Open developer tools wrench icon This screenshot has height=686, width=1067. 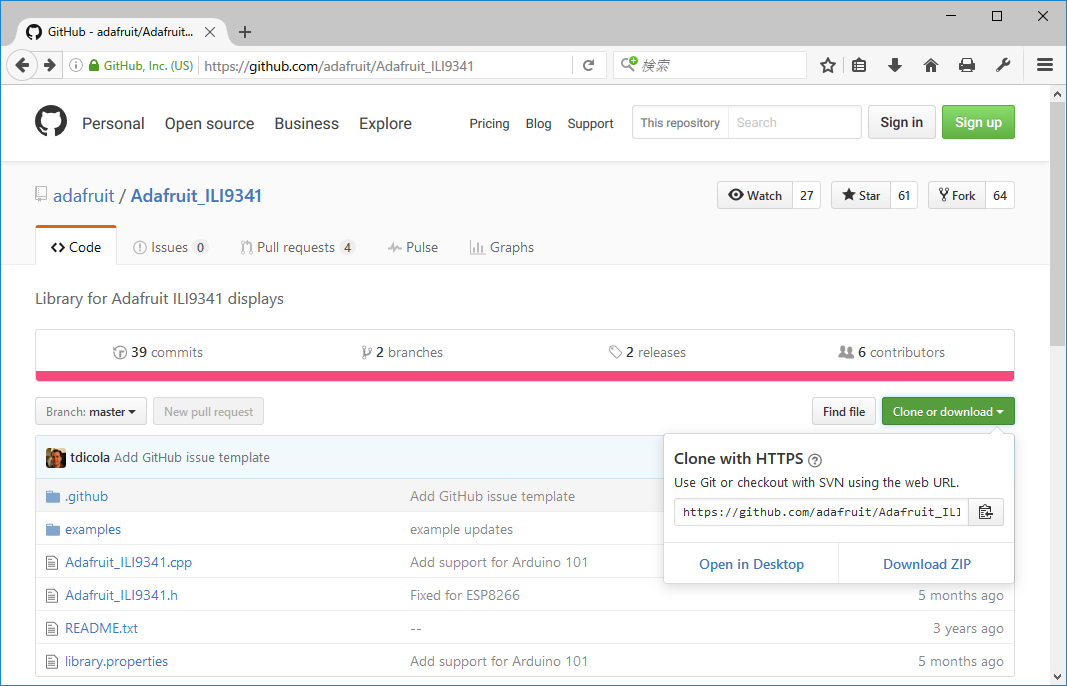(x=1002, y=65)
